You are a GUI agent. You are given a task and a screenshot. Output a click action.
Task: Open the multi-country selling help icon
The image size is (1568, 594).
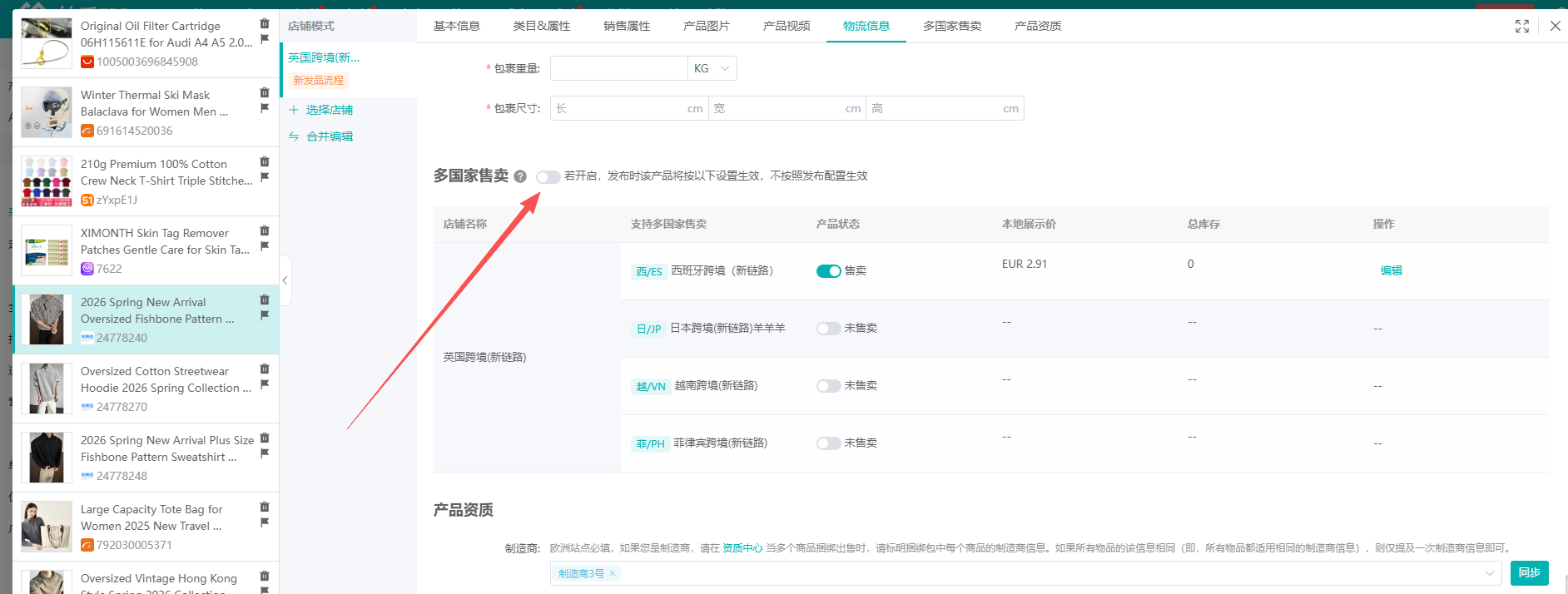pyautogui.click(x=520, y=176)
